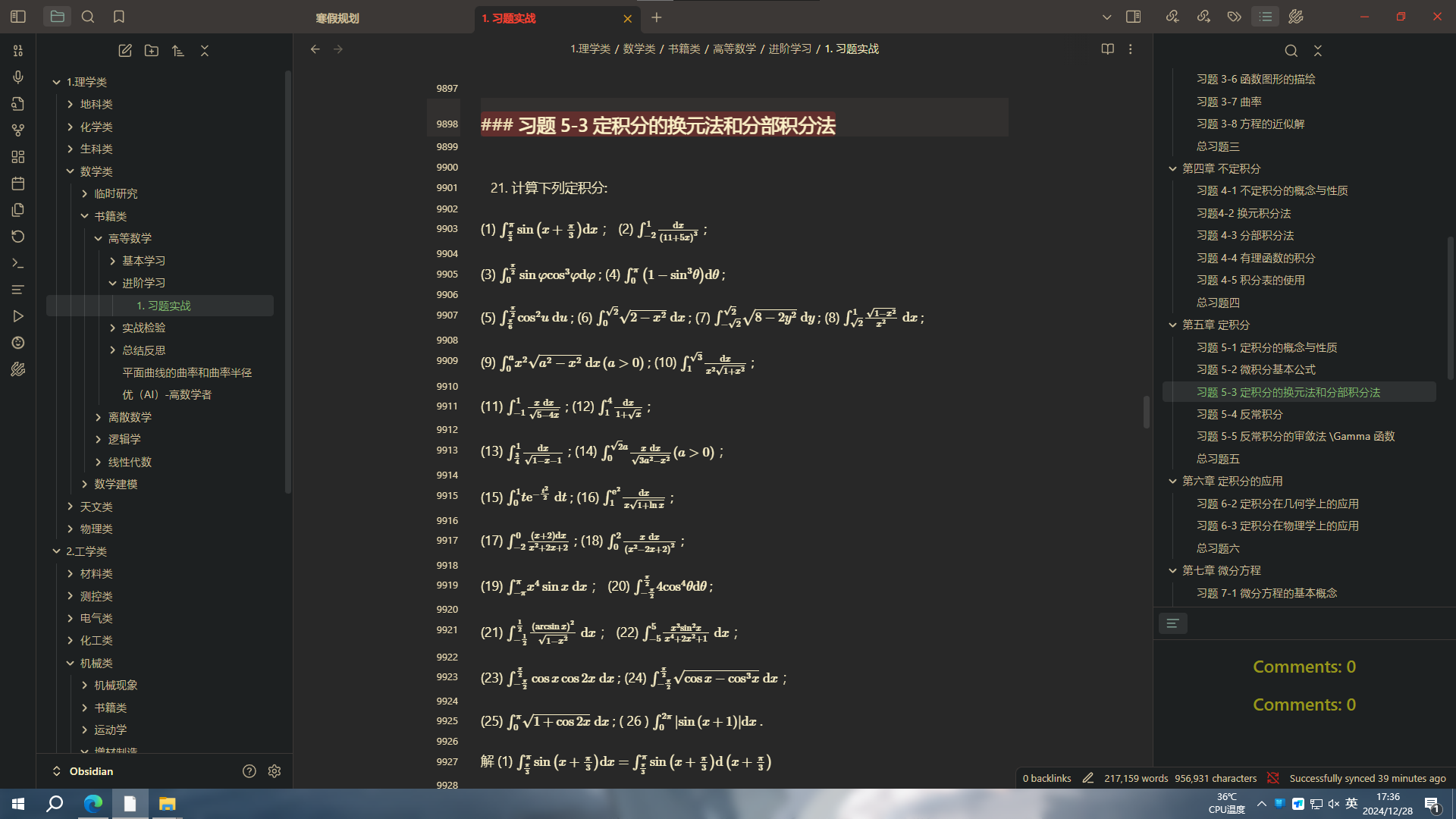
Task: Open Microsoft Edge from the taskbar
Action: coord(93,804)
